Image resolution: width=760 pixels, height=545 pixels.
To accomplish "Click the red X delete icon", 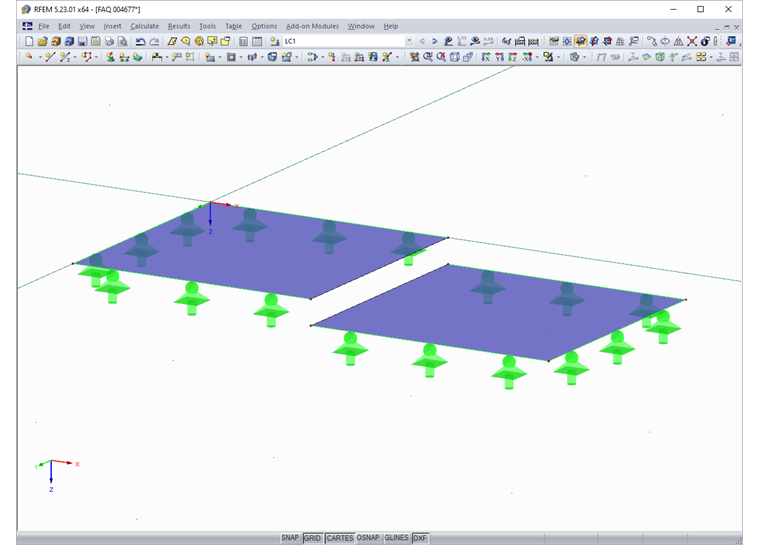I will [x=692, y=41].
